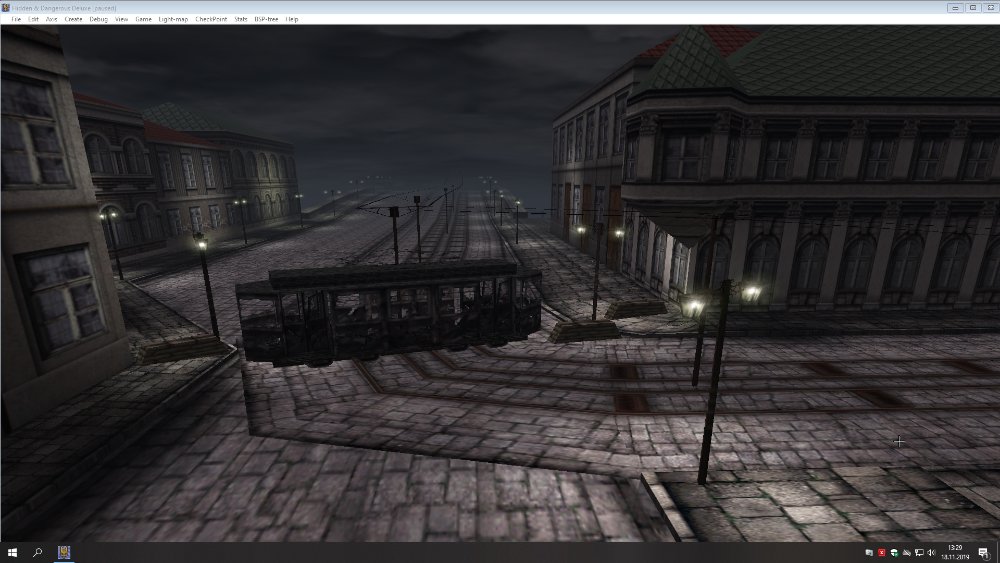Image resolution: width=1000 pixels, height=563 pixels.
Task: Open the Stats menu
Action: click(x=240, y=19)
